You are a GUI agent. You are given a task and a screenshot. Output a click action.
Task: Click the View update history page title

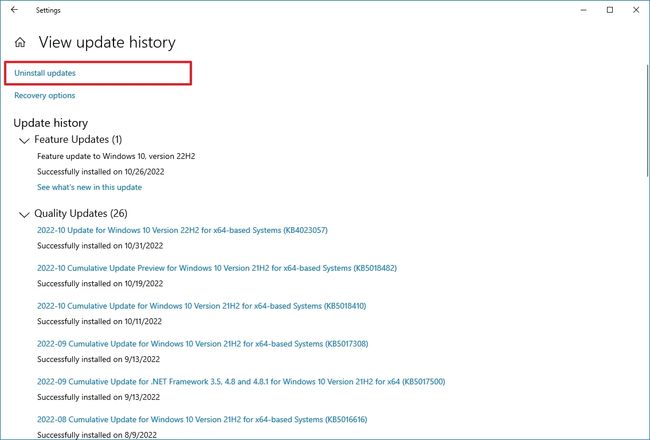click(107, 43)
